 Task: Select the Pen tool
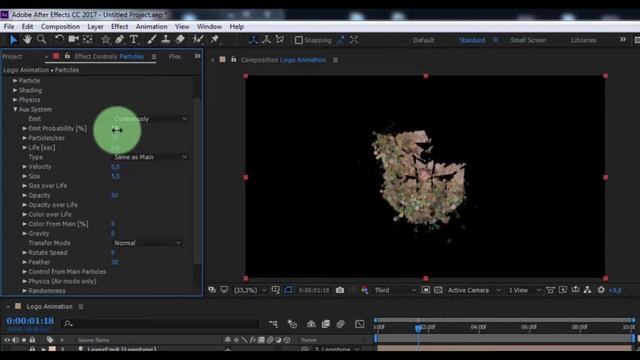(119, 40)
